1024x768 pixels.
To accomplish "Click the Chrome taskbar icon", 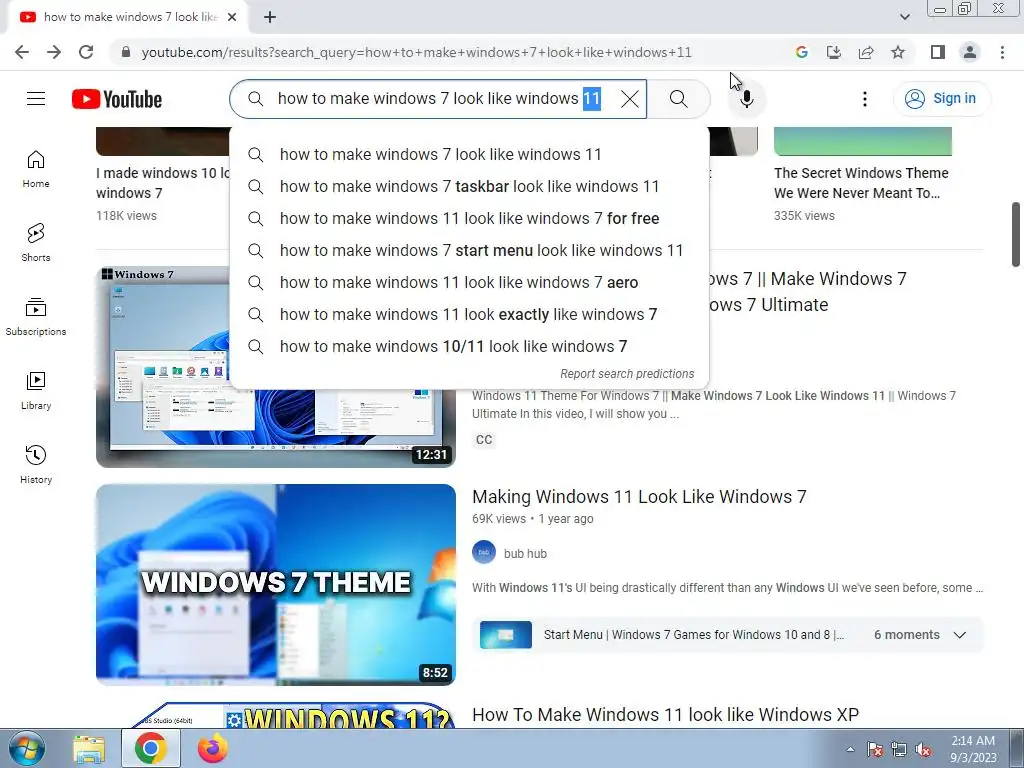I will coord(151,748).
